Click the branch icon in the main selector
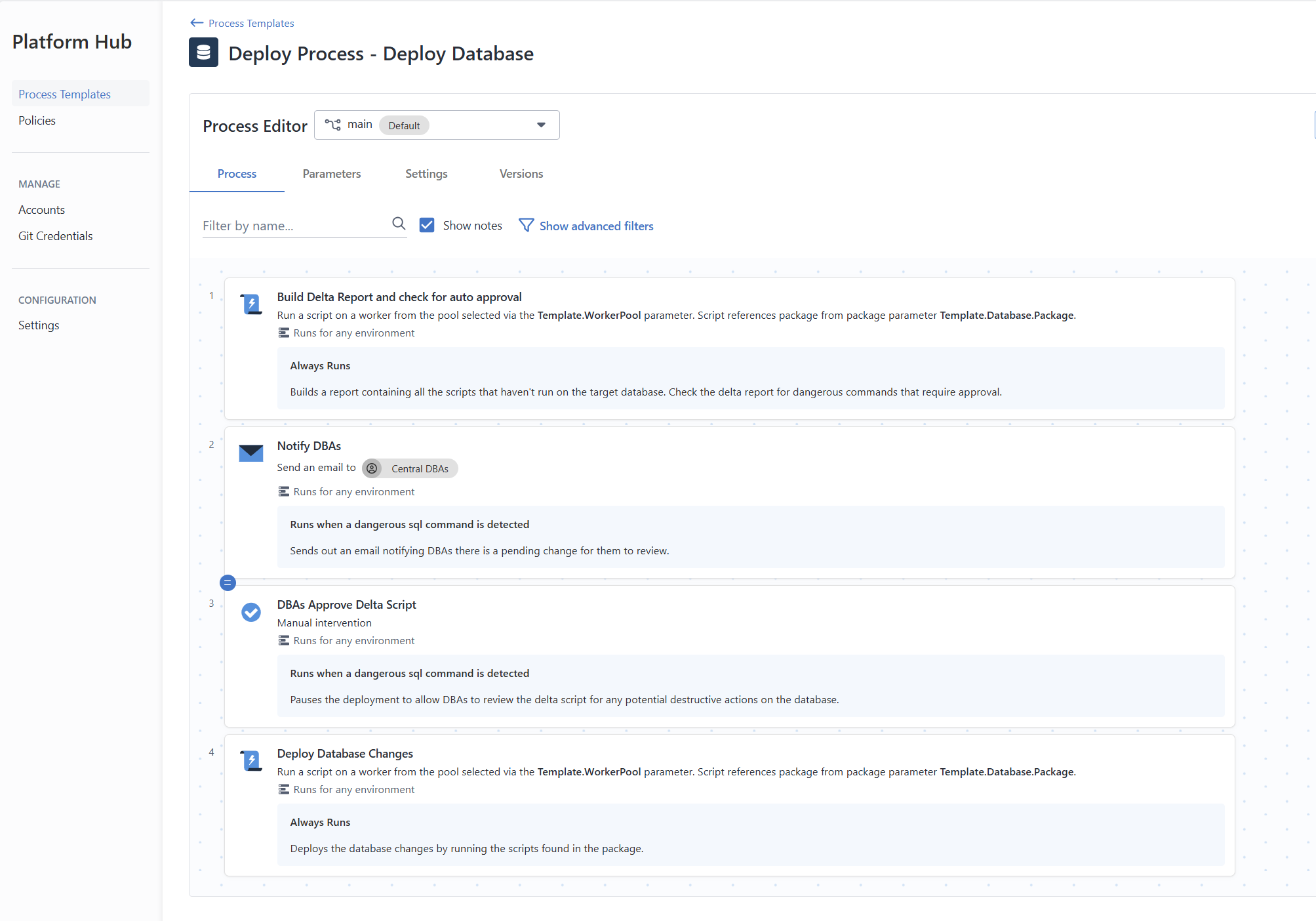Viewport: 1316px width, 921px height. pyautogui.click(x=332, y=125)
